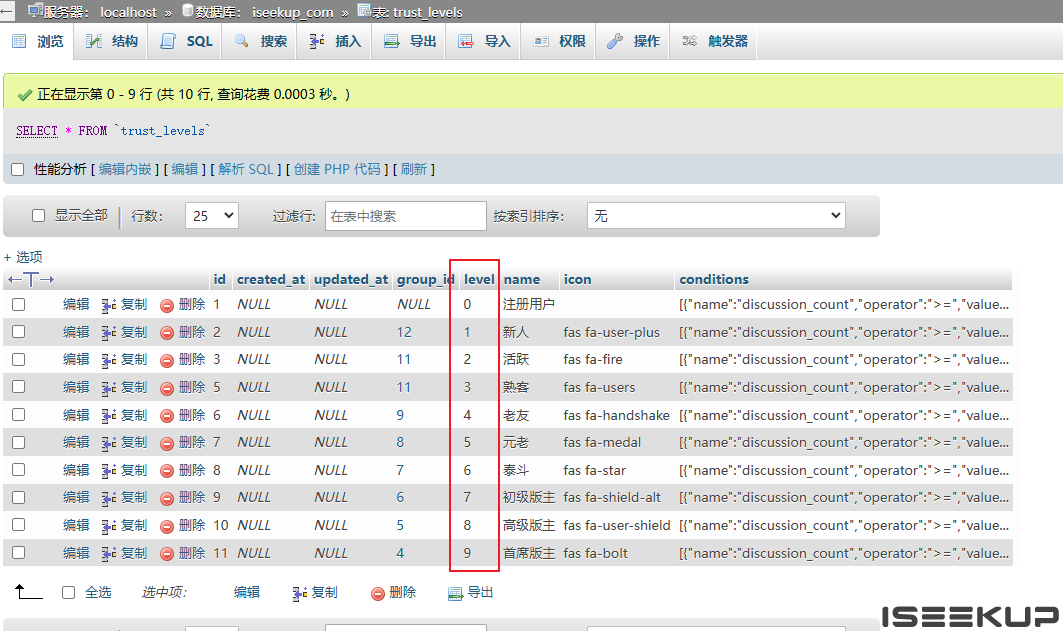
Task: Select the checkbox for row 元老
Action: [18, 442]
